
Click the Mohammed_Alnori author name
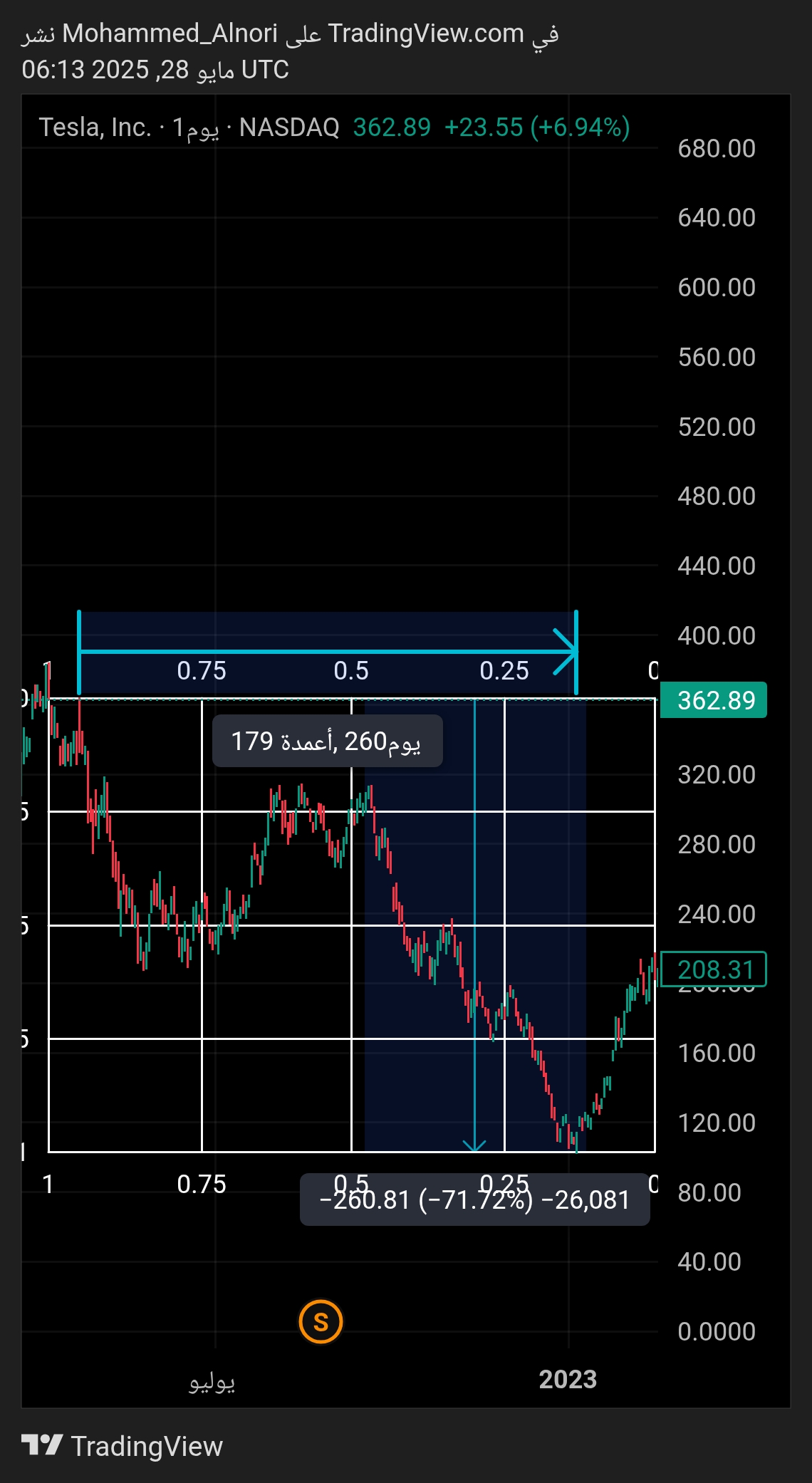point(170,33)
